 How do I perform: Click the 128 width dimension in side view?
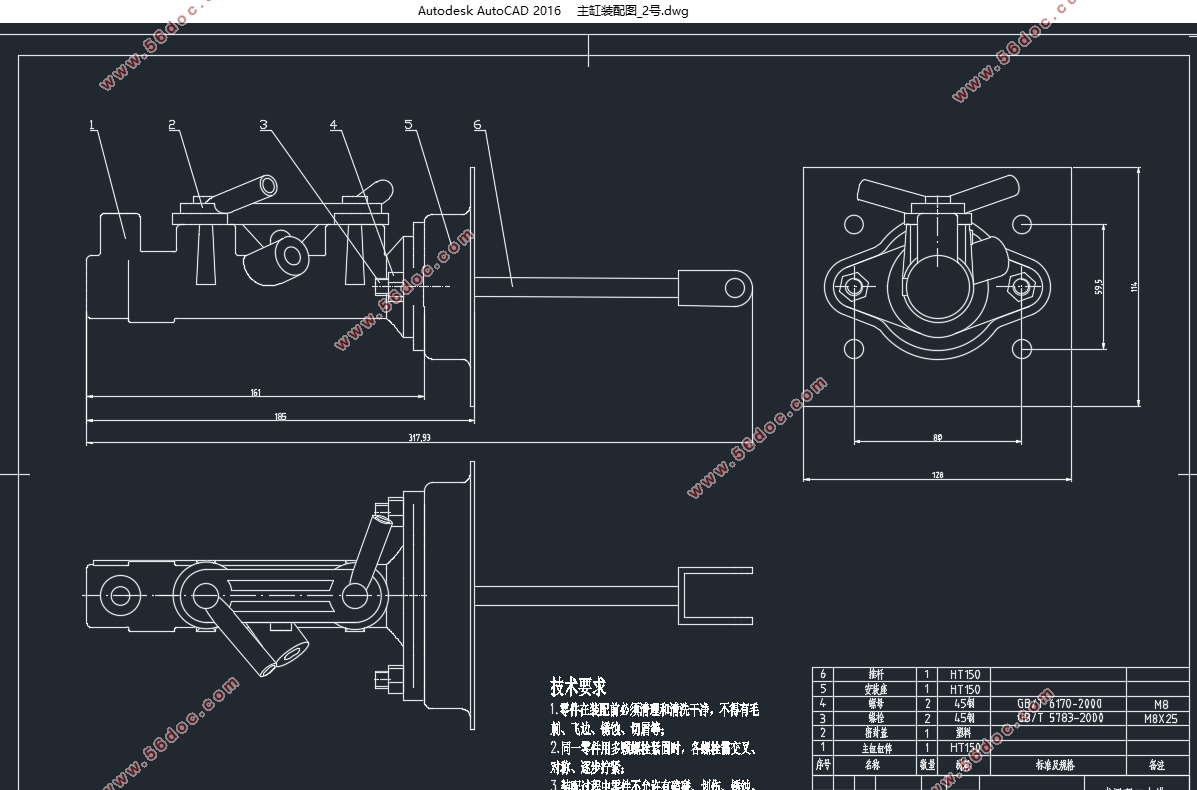[937, 475]
